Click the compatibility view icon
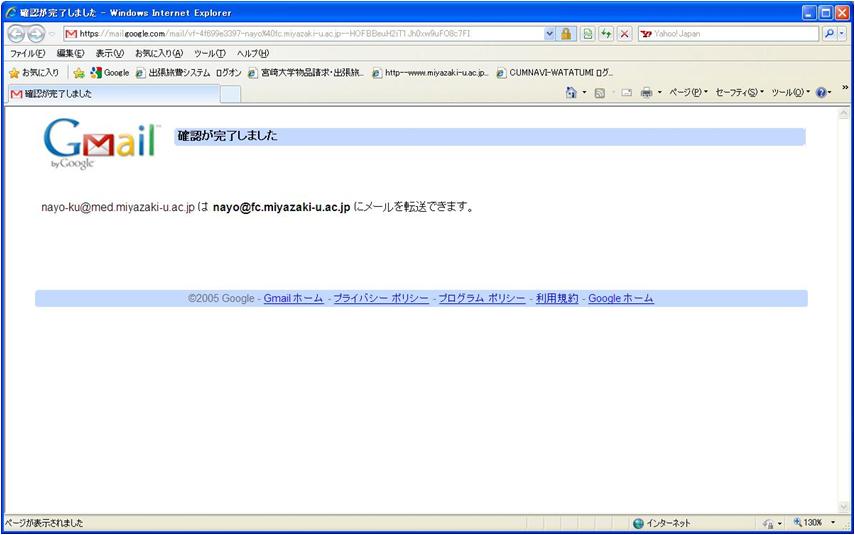 pyautogui.click(x=588, y=33)
